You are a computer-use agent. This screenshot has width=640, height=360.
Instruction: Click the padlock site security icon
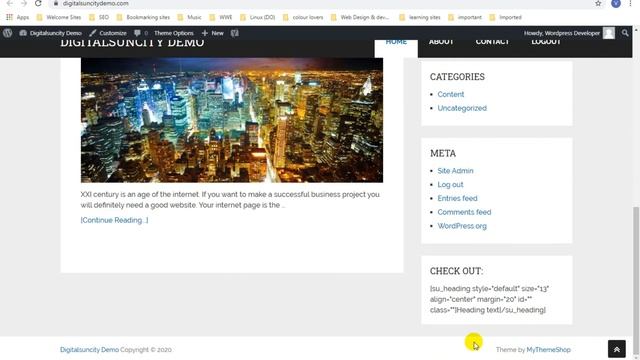(56, 3)
